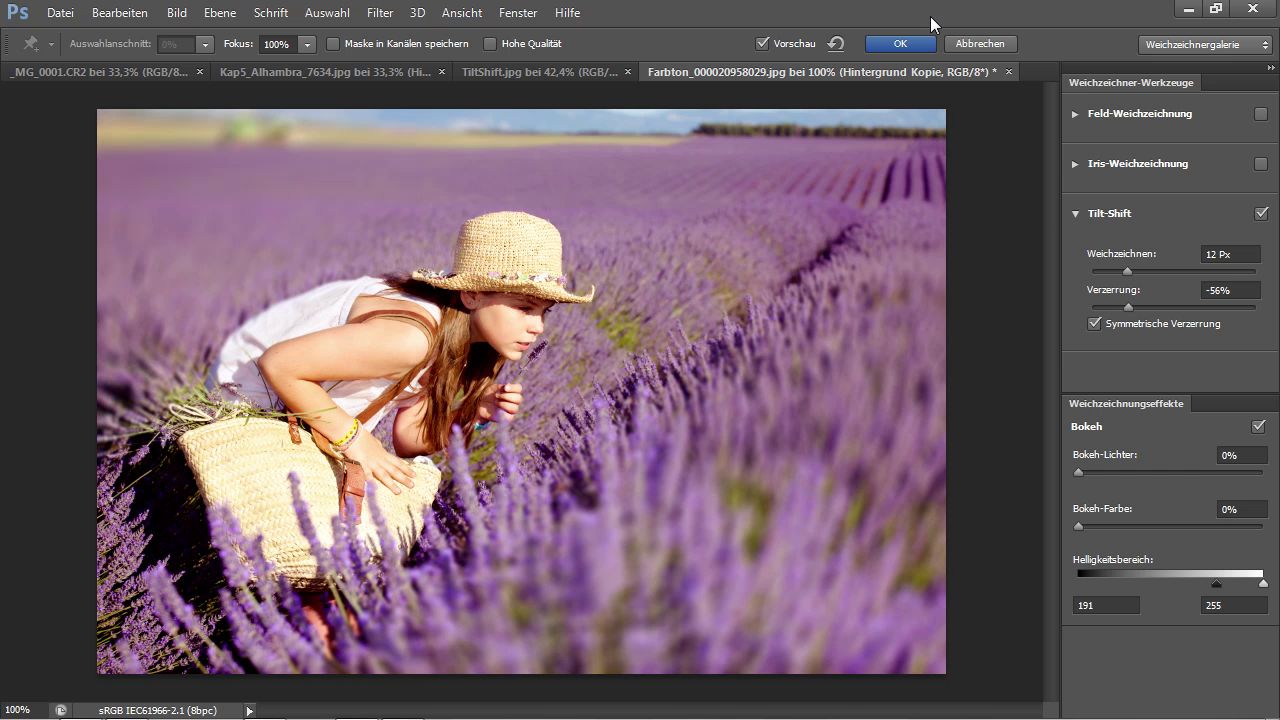The width and height of the screenshot is (1280, 720).
Task: Open the Fokus percentage dropdown
Action: pyautogui.click(x=307, y=45)
